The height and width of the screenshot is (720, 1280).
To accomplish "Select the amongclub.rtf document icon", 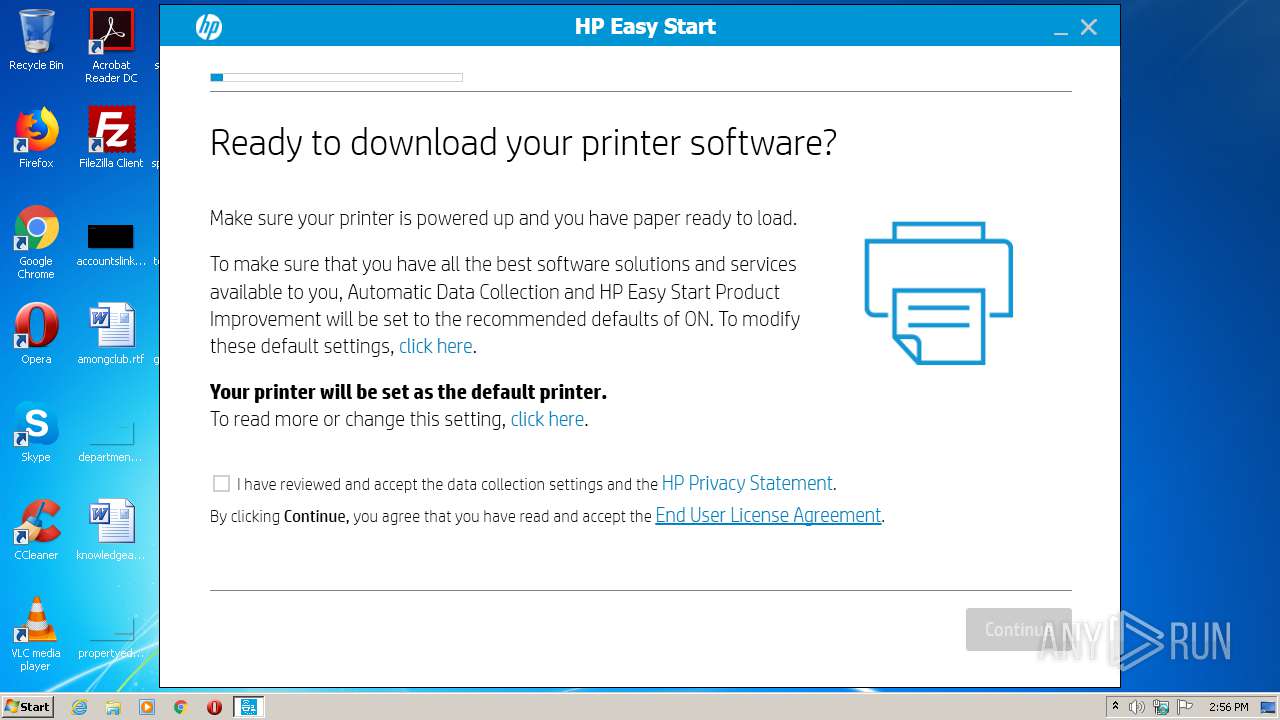I will 111,334.
